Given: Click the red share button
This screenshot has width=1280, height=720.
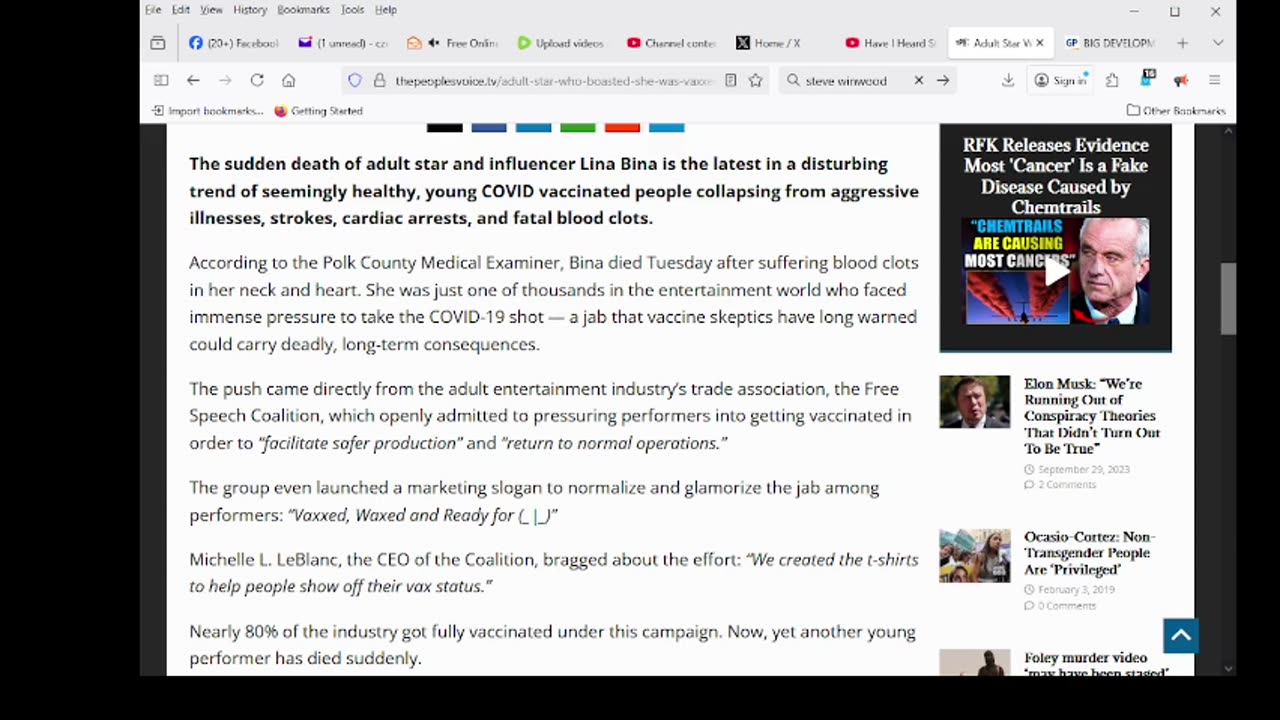Looking at the screenshot, I should (622, 128).
